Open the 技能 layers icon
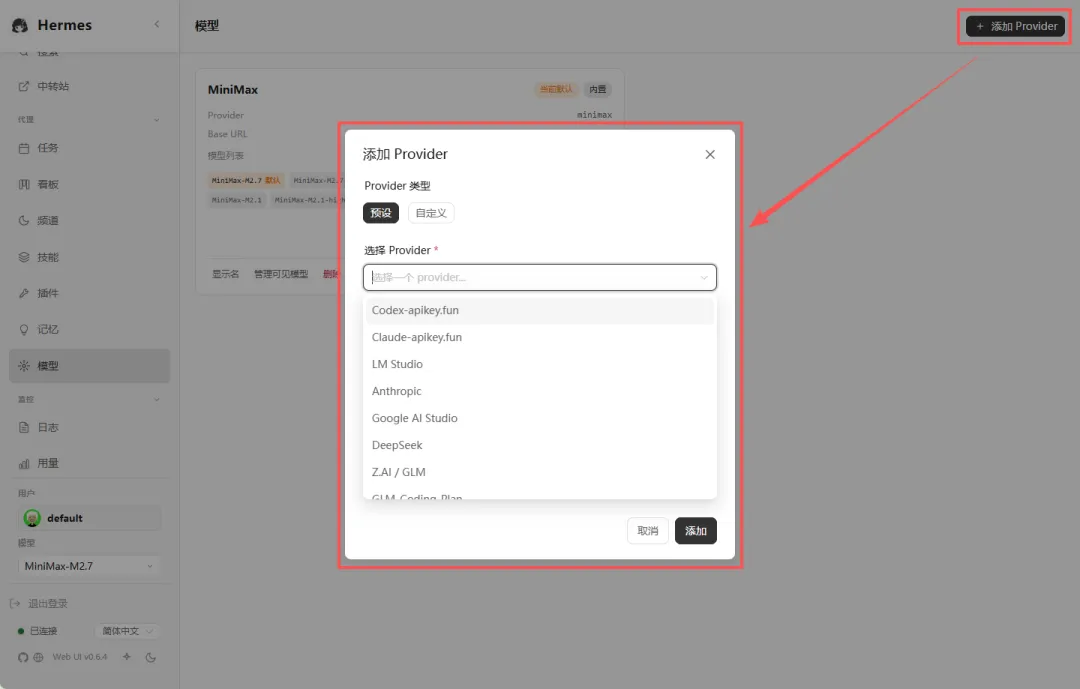 tap(24, 257)
